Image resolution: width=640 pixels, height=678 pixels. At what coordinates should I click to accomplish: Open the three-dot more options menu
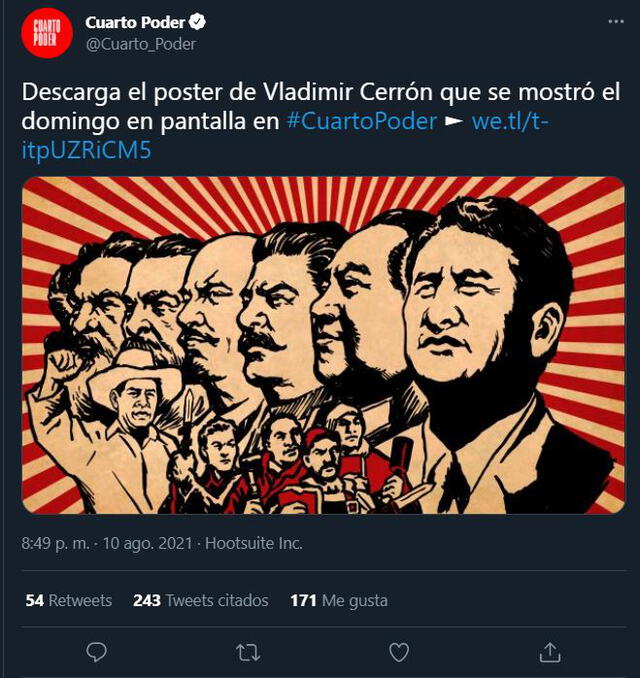(x=616, y=22)
